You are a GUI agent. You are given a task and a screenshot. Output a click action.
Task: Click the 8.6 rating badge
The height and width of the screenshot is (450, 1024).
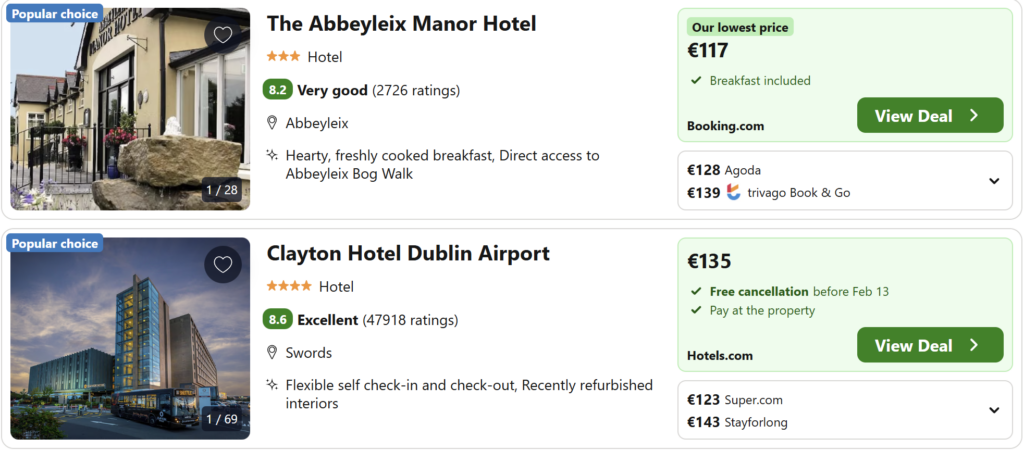277,320
